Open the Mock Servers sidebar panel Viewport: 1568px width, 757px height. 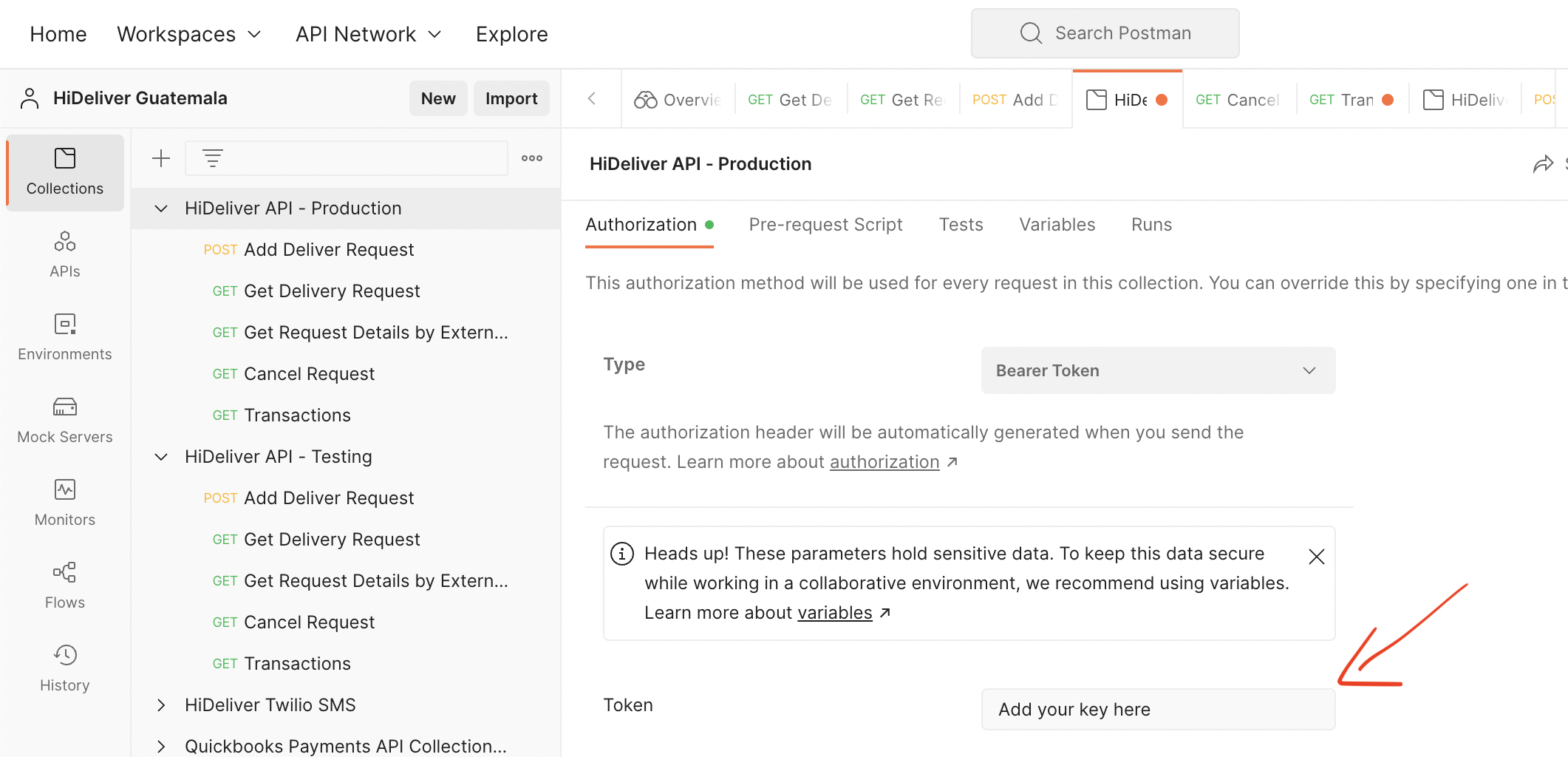pos(65,421)
